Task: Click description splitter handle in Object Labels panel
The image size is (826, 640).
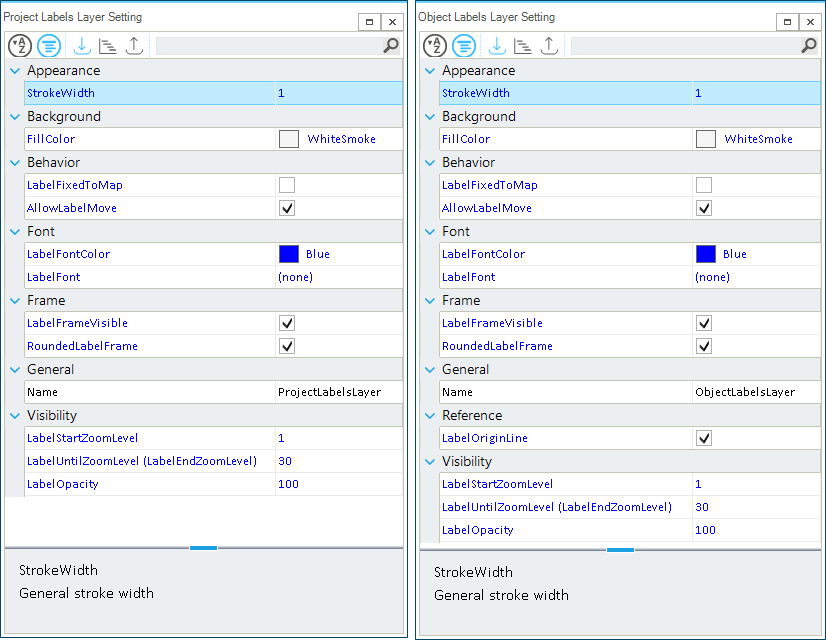Action: 620,550
